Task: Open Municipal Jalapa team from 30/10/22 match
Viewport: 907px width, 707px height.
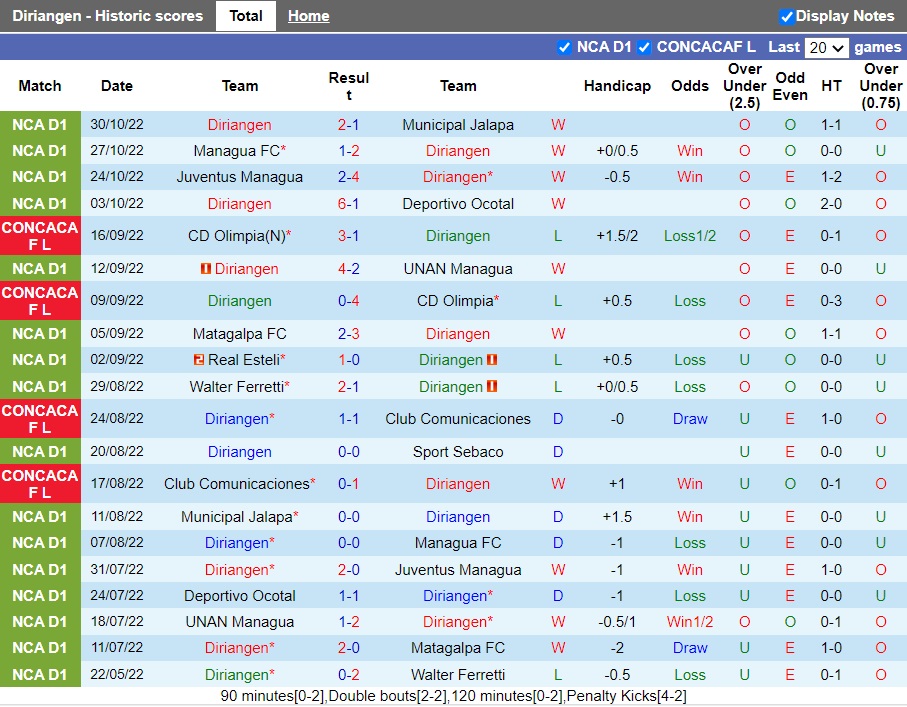Action: click(x=458, y=125)
